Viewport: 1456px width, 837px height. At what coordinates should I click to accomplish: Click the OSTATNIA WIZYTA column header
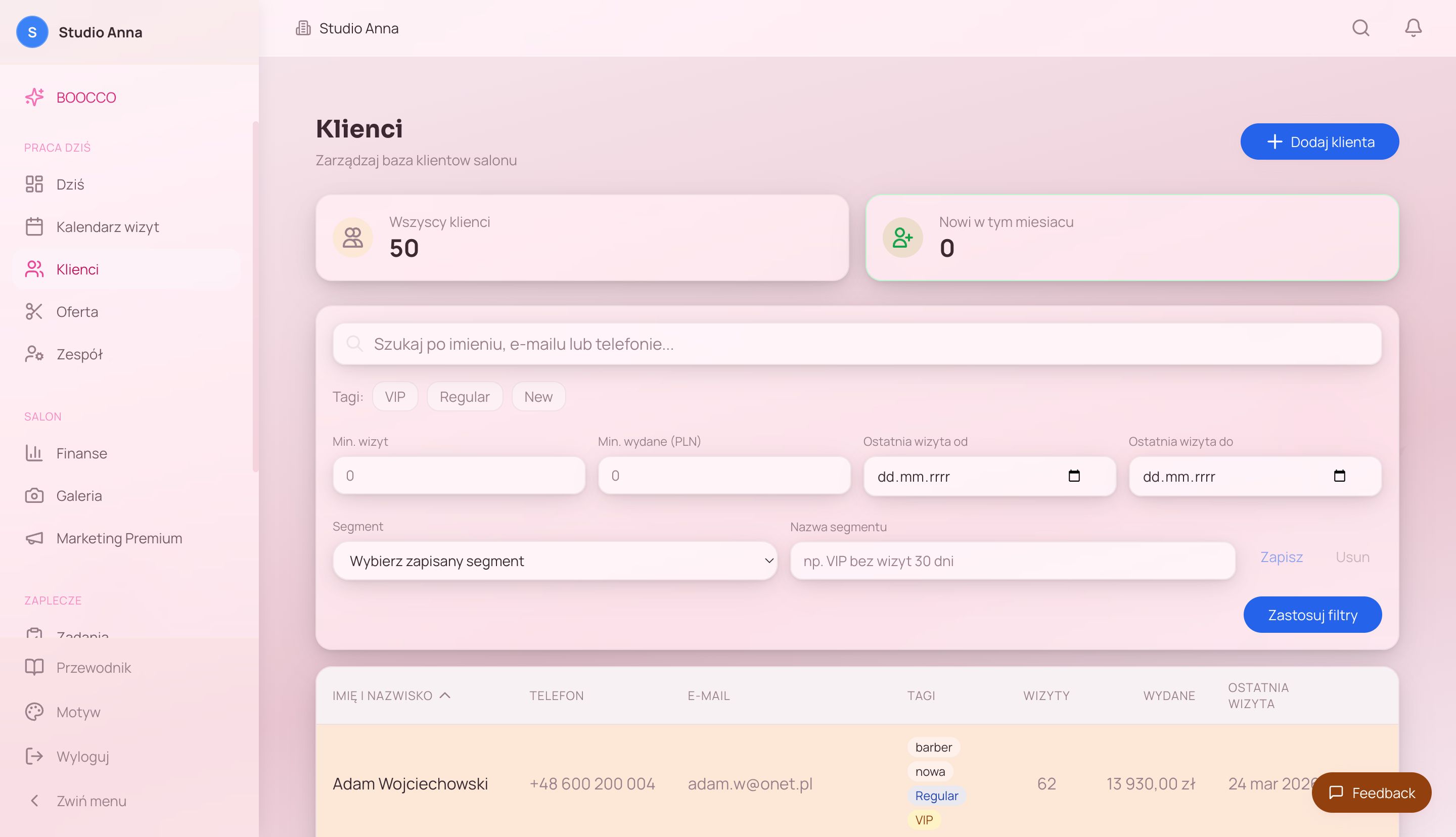[1258, 695]
